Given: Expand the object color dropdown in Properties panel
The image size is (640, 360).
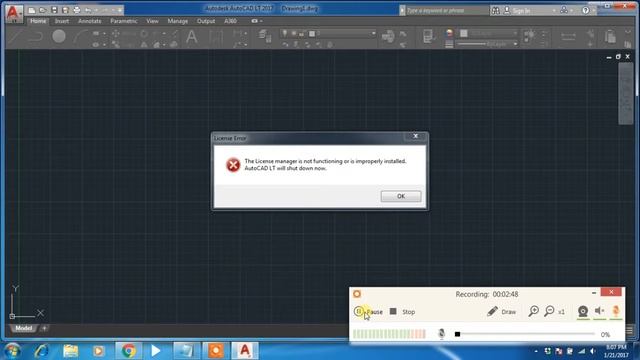Looking at the screenshot, I should pos(515,33).
